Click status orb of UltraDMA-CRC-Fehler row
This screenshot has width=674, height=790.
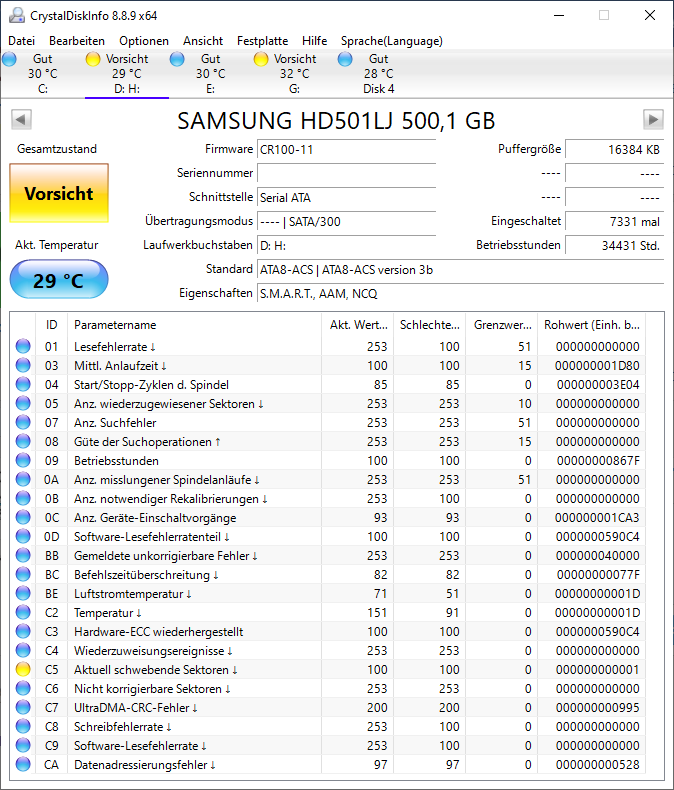click(23, 707)
